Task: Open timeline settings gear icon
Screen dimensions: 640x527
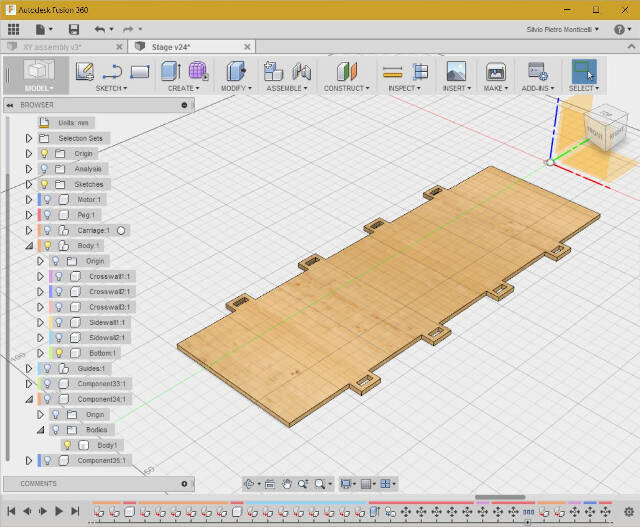Action: (629, 511)
